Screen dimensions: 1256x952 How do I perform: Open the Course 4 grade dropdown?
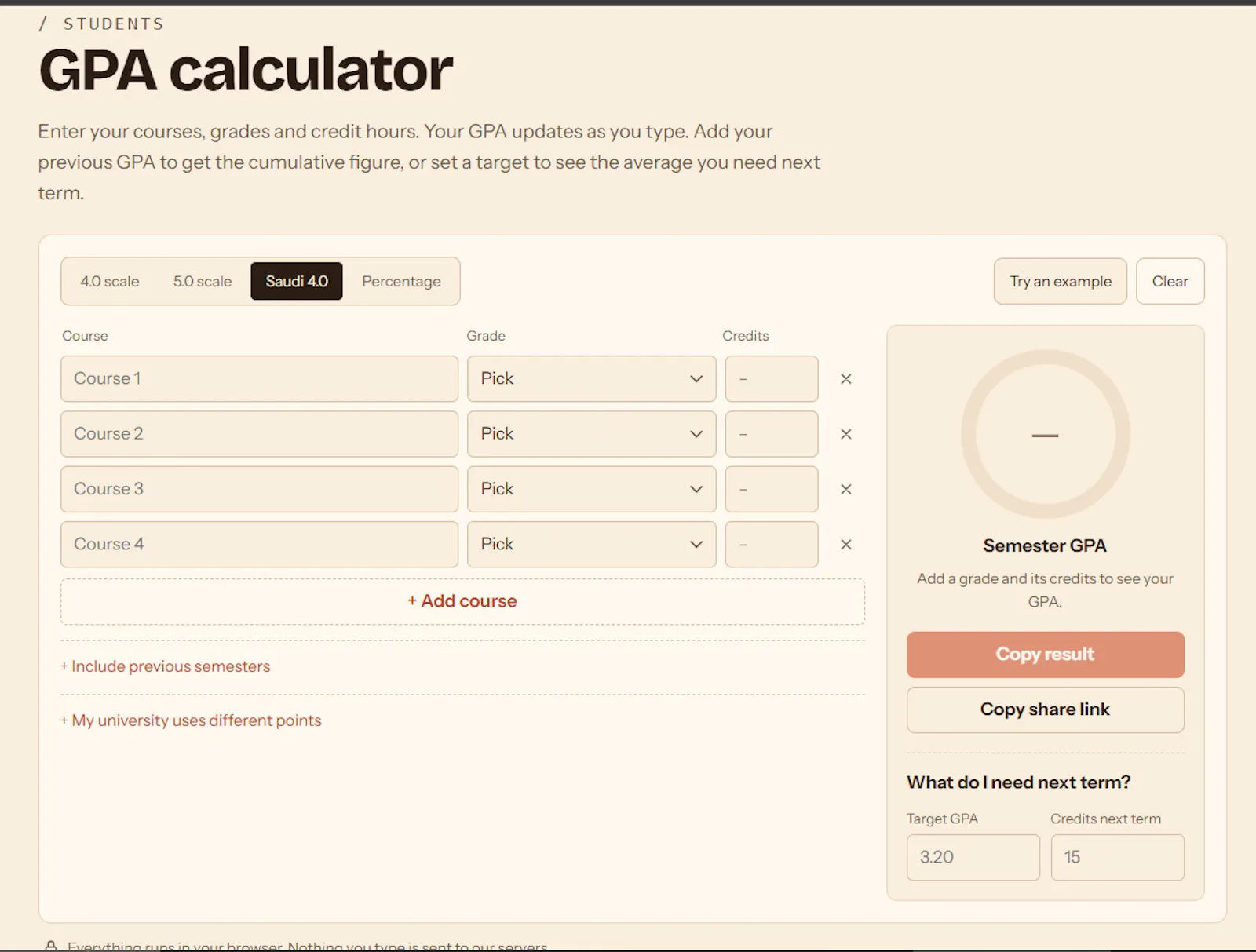[591, 545]
